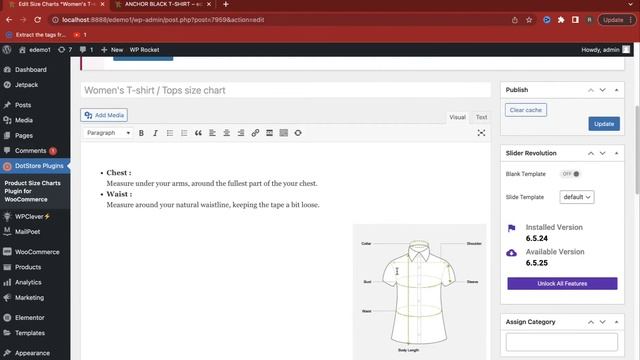Select the shirt measurement diagram image

click(x=419, y=292)
